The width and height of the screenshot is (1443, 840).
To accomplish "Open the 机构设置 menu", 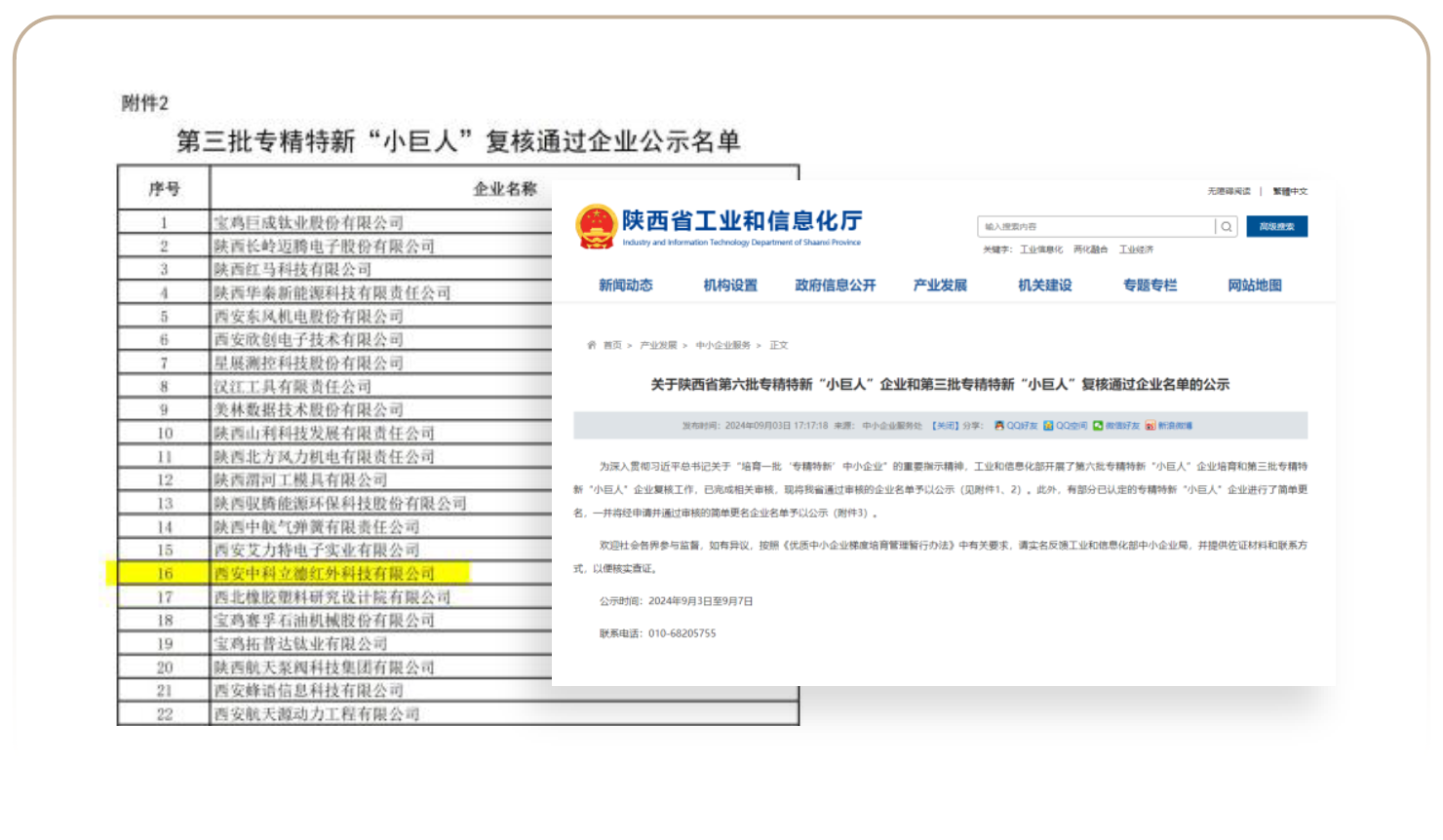I will pyautogui.click(x=730, y=286).
